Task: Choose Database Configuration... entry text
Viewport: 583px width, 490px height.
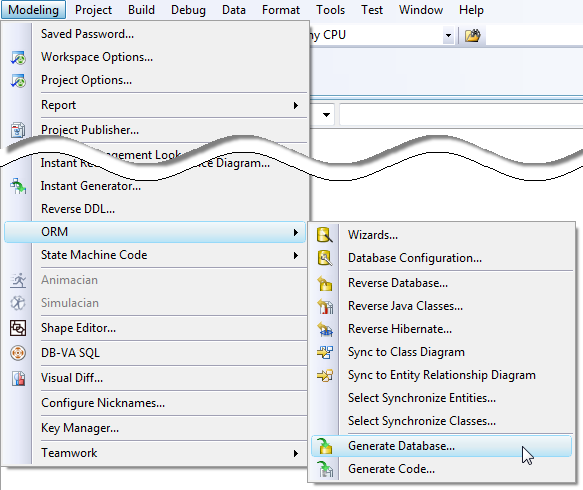Action: [x=415, y=258]
